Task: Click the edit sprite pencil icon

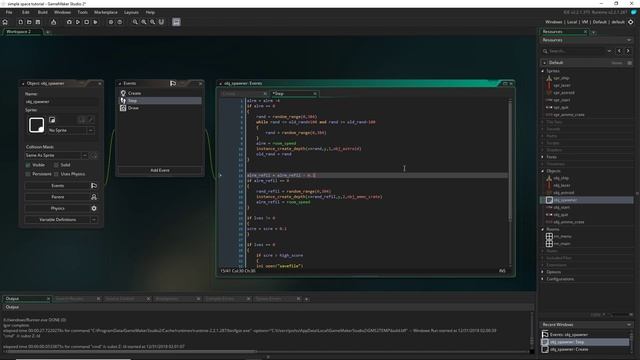Action: click(x=91, y=120)
